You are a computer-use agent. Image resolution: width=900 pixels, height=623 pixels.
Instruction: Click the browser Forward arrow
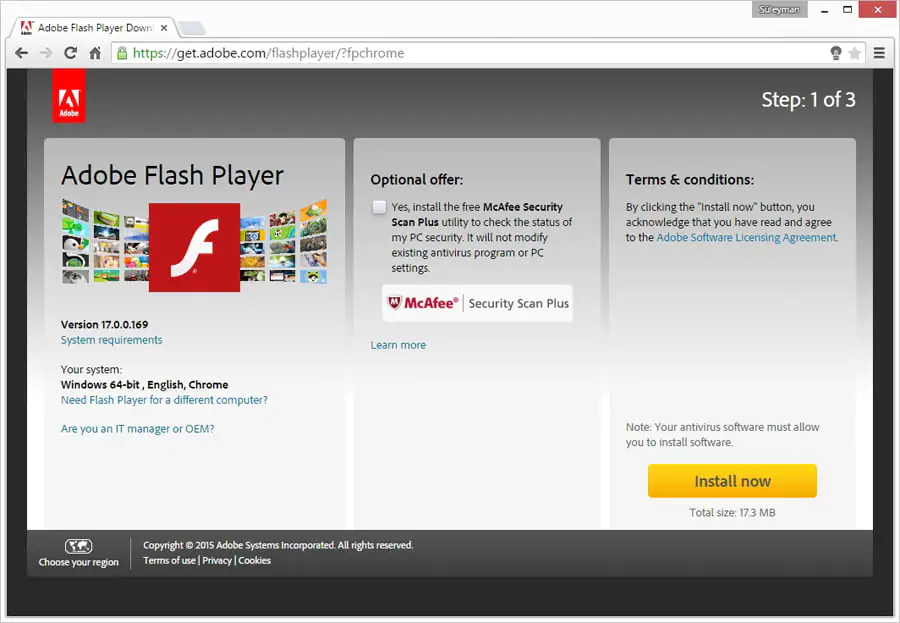coord(45,53)
